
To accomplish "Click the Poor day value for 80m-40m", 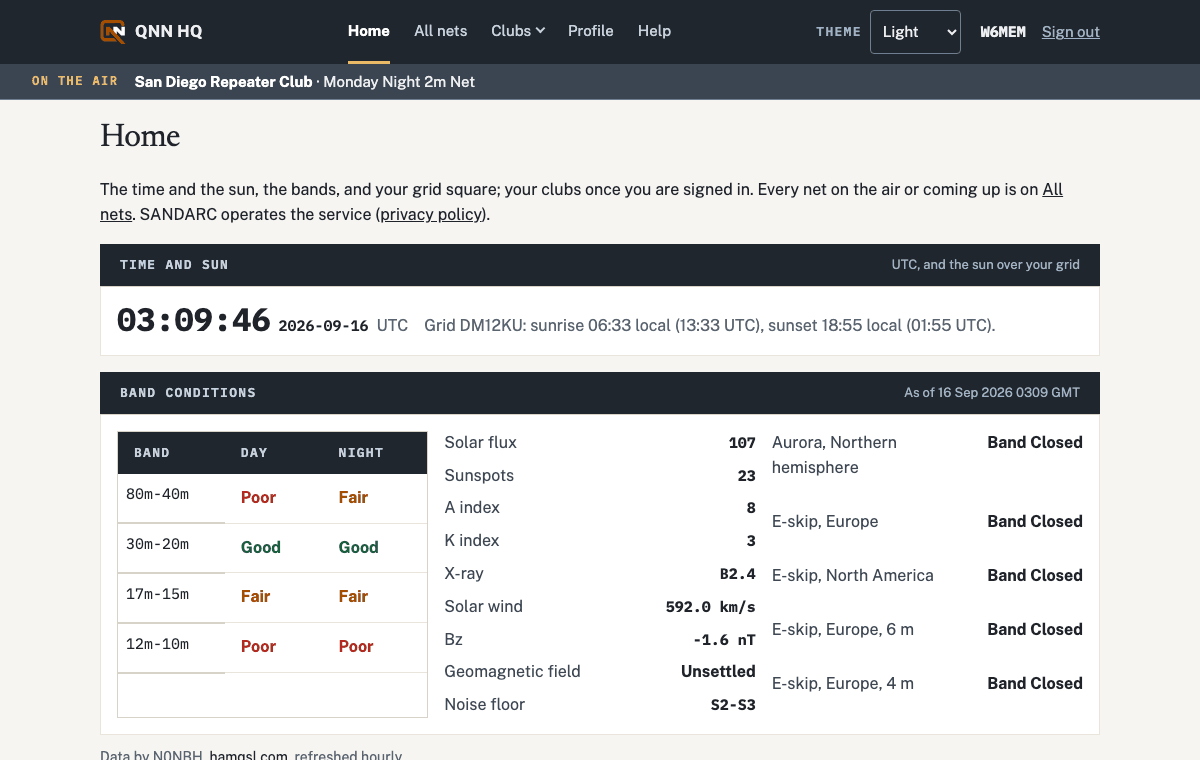I will (x=258, y=497).
